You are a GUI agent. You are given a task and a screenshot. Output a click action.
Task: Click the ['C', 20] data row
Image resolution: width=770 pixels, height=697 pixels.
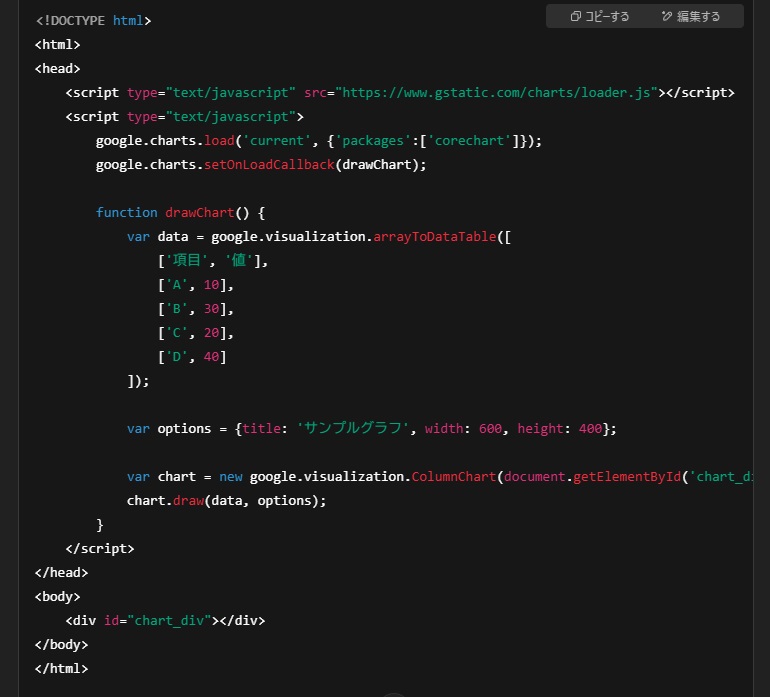coord(195,333)
